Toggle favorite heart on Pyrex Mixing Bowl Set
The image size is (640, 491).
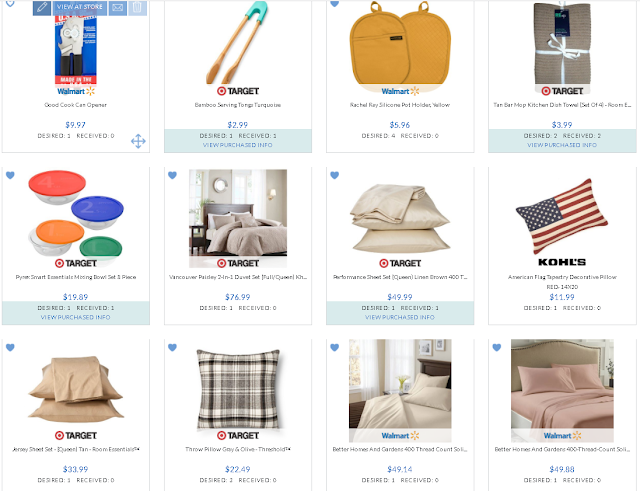pyautogui.click(x=10, y=175)
